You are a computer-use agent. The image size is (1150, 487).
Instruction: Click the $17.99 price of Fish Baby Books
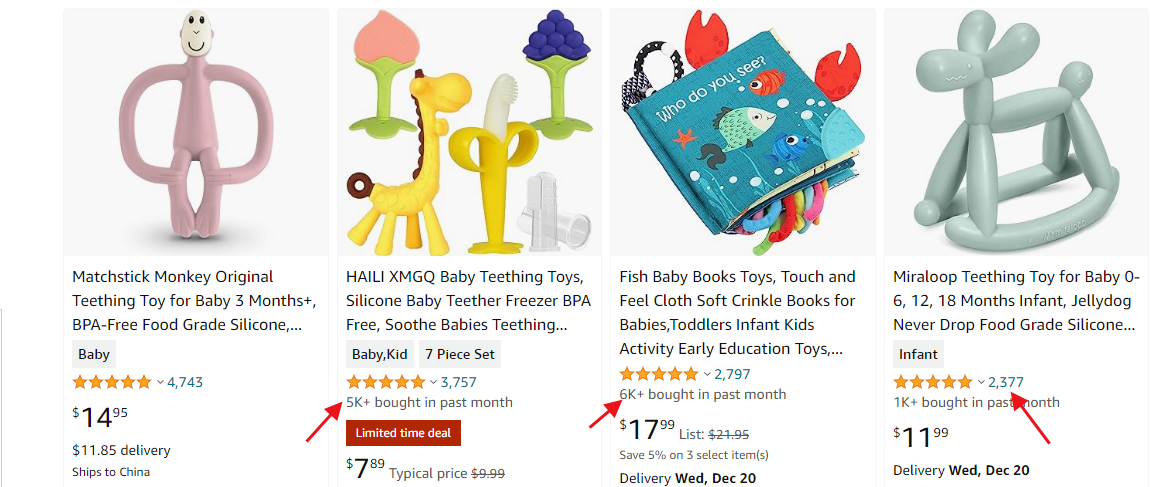[x=647, y=430]
